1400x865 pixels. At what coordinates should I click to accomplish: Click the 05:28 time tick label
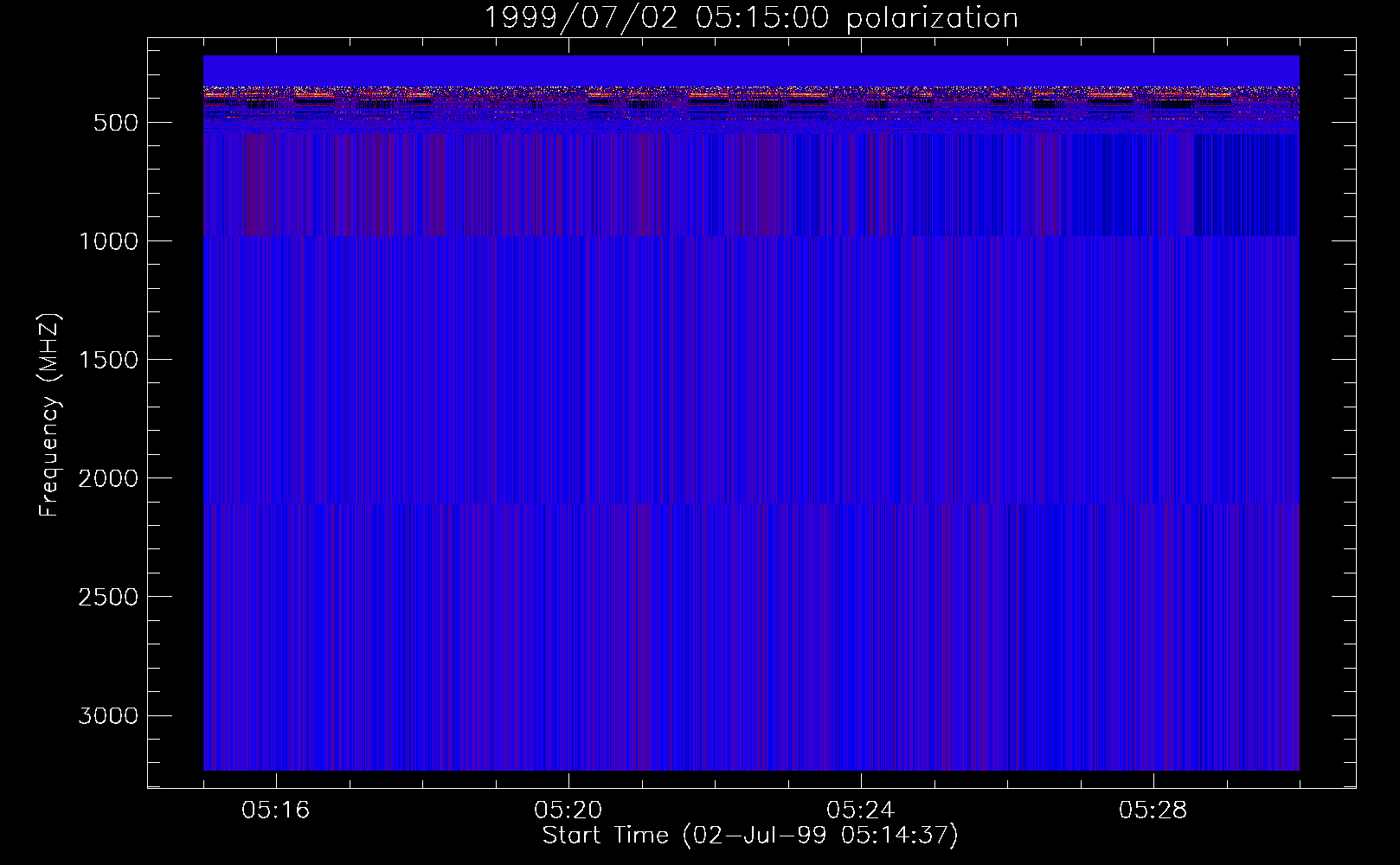tap(1153, 811)
